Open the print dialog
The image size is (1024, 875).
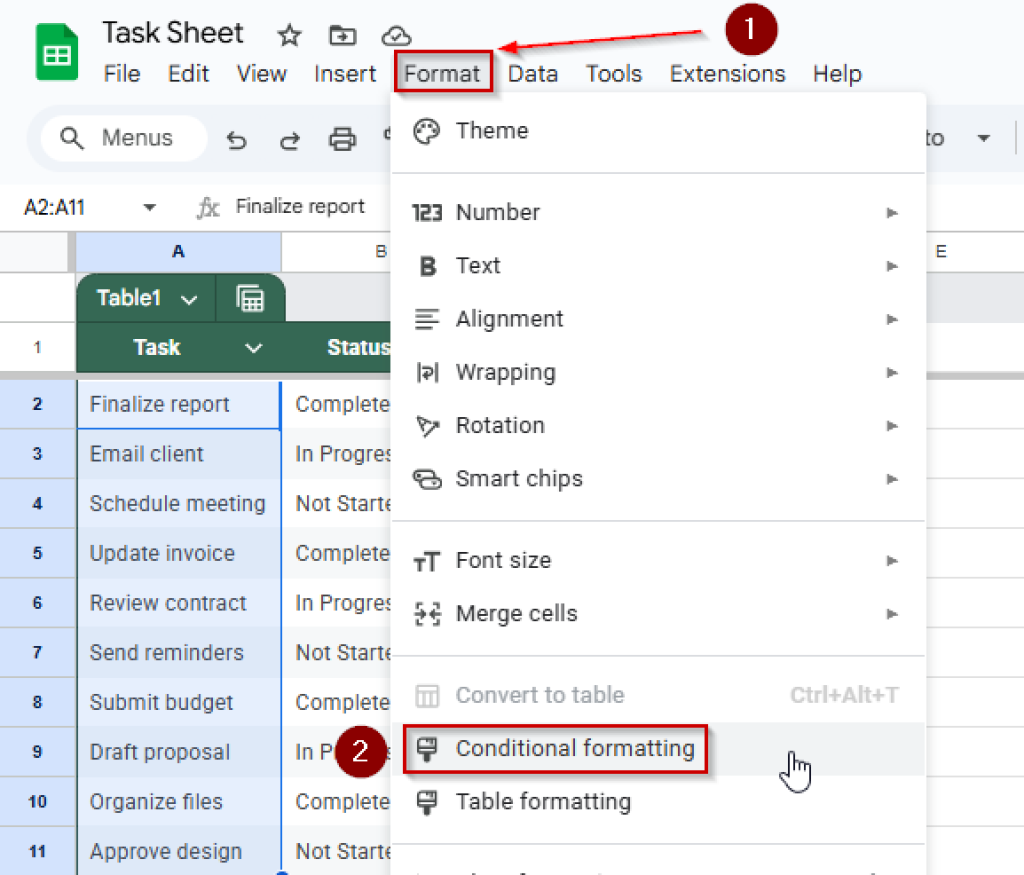point(343,140)
